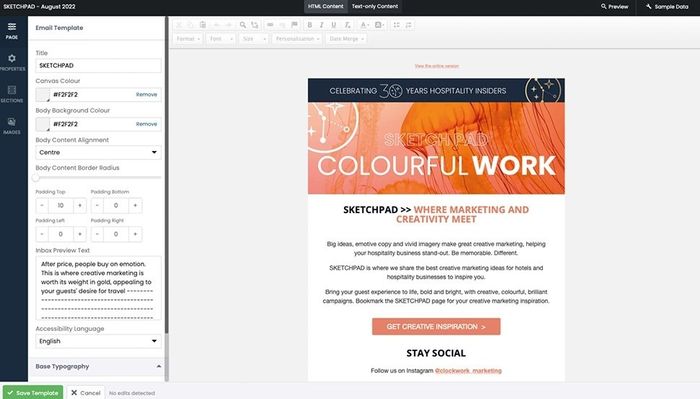Click Save Template button
The image size is (700, 399).
pyautogui.click(x=33, y=393)
